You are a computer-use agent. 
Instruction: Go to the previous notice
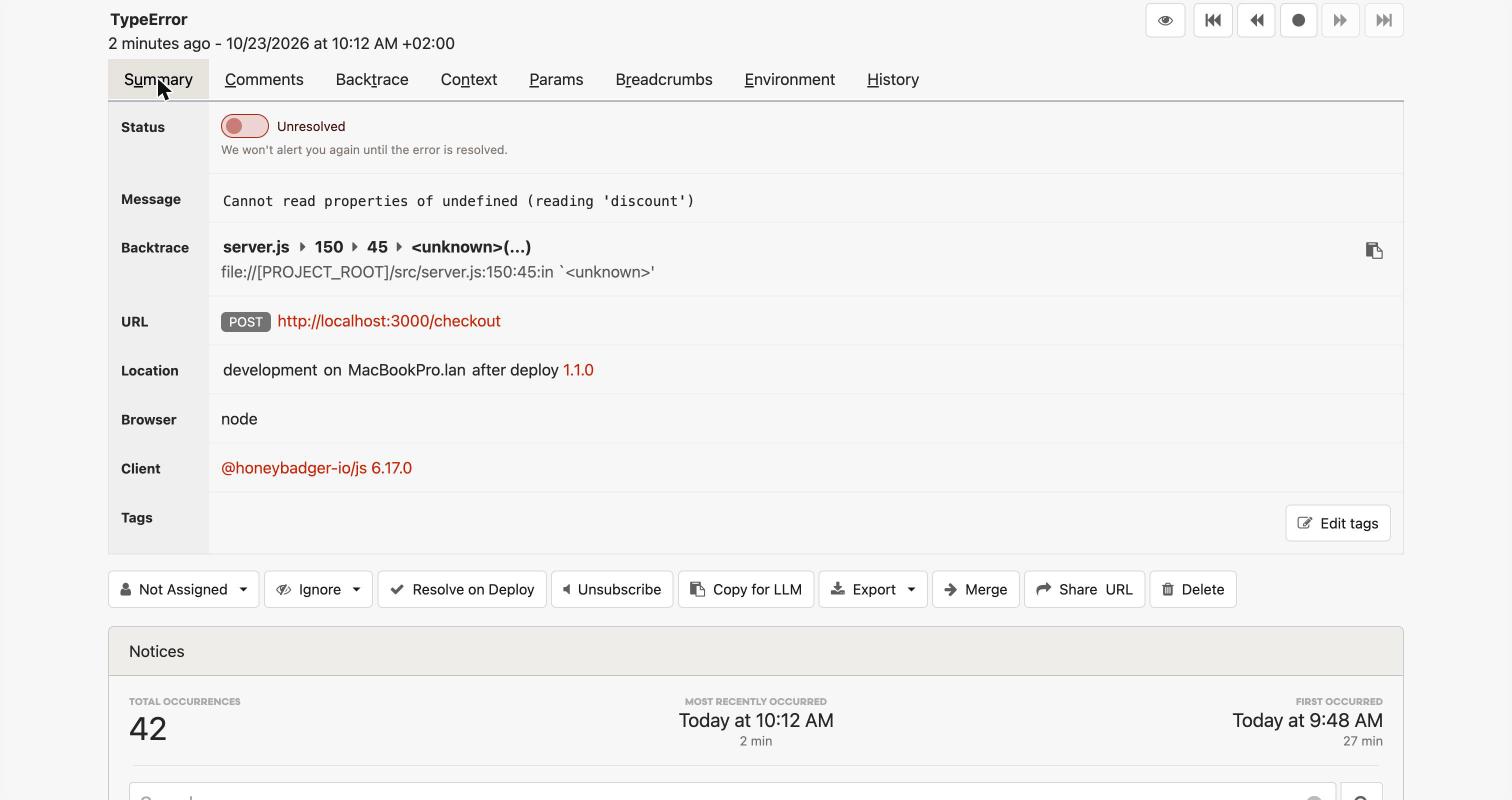coord(1256,20)
